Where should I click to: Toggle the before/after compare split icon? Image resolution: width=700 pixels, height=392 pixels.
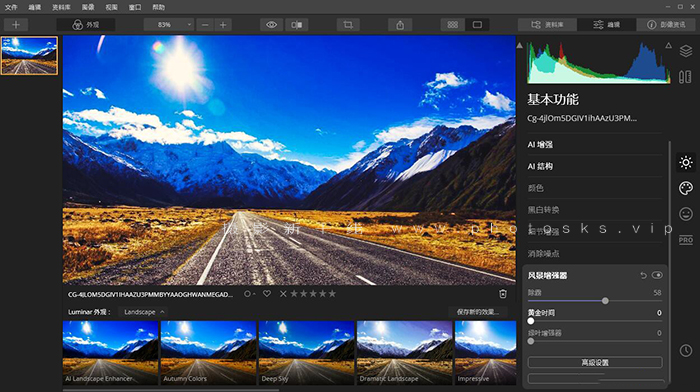pyautogui.click(x=296, y=25)
